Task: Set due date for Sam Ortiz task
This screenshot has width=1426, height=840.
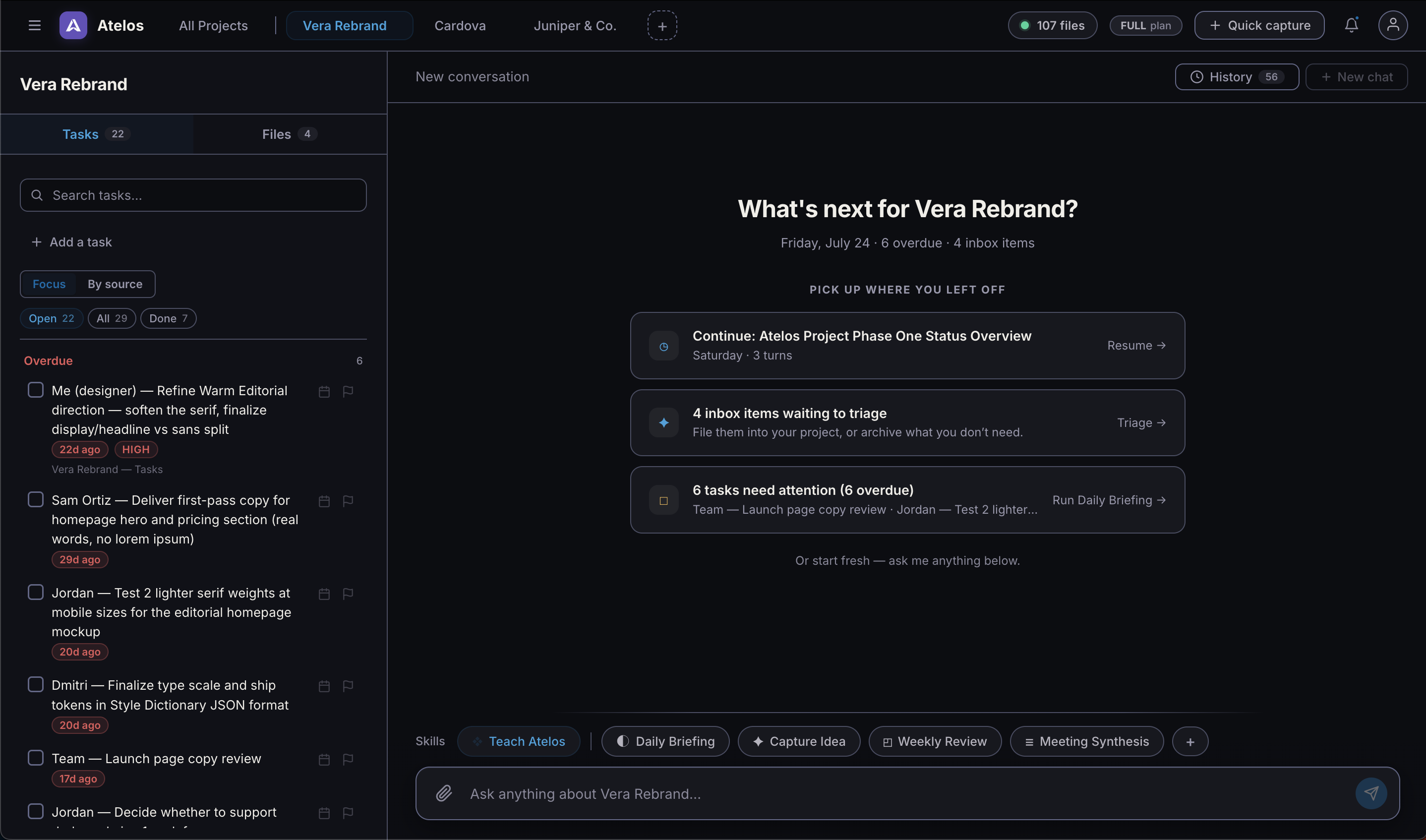Action: pos(324,501)
